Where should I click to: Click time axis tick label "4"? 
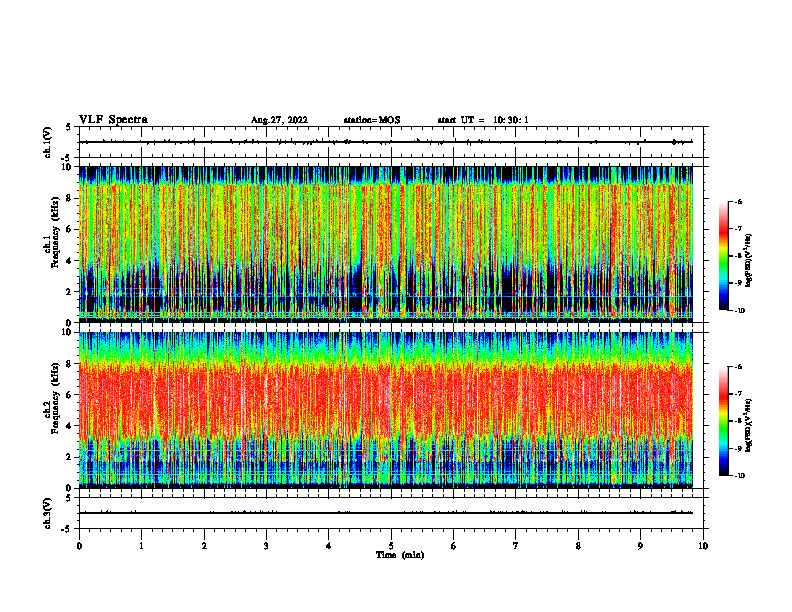(329, 546)
